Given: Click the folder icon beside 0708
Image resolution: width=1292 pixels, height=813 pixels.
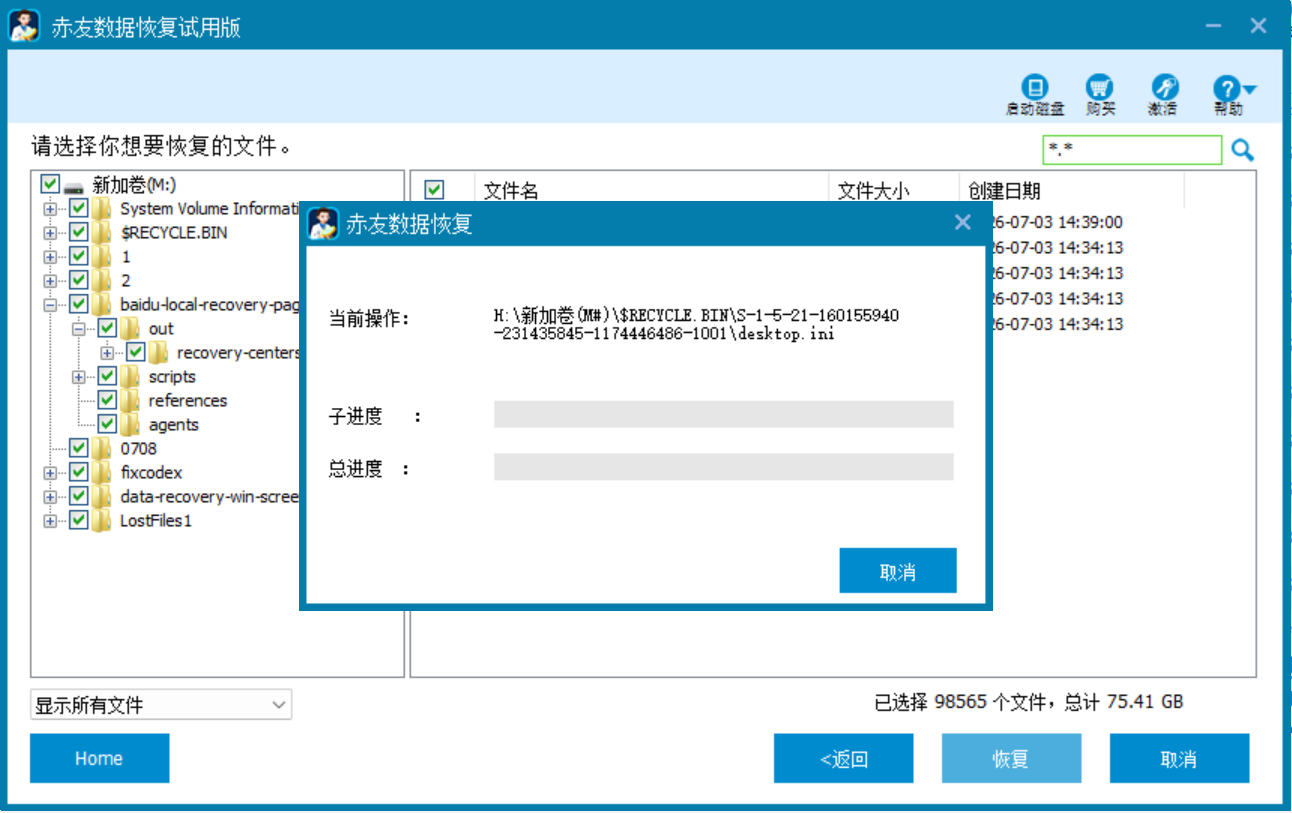Looking at the screenshot, I should [x=102, y=449].
